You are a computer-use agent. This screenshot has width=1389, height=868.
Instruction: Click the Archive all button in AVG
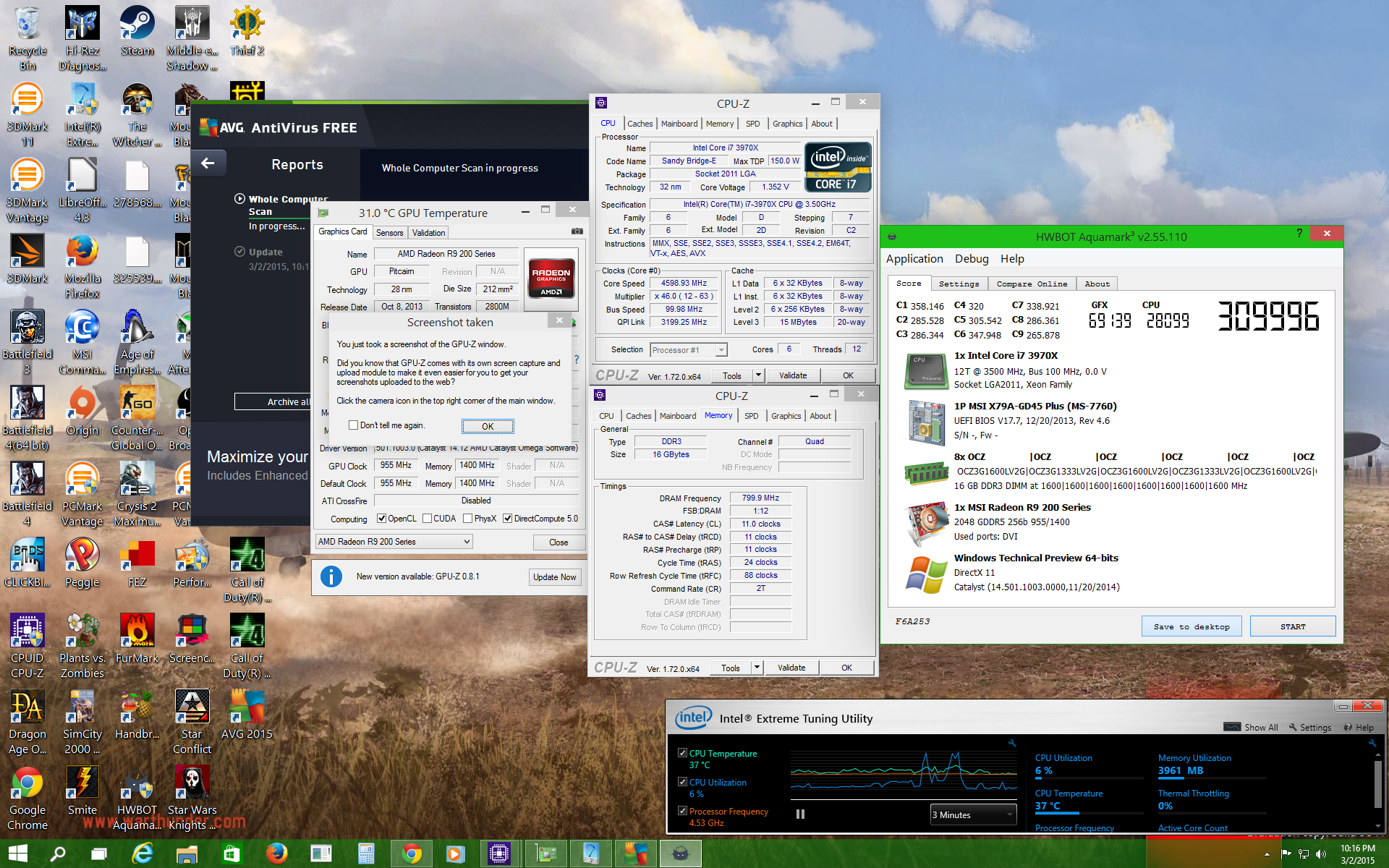click(x=272, y=401)
